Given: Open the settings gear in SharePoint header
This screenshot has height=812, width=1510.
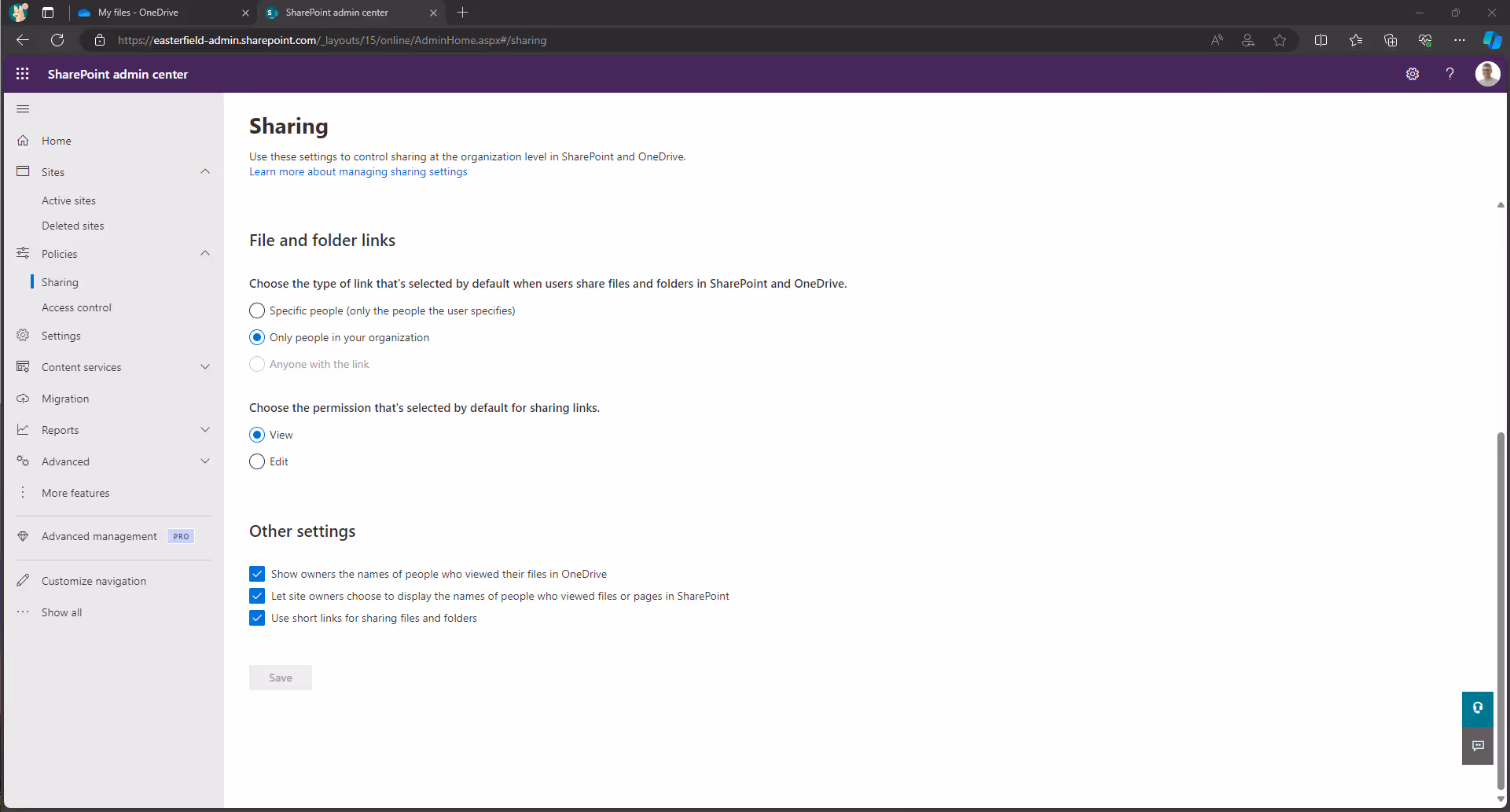Looking at the screenshot, I should point(1413,74).
